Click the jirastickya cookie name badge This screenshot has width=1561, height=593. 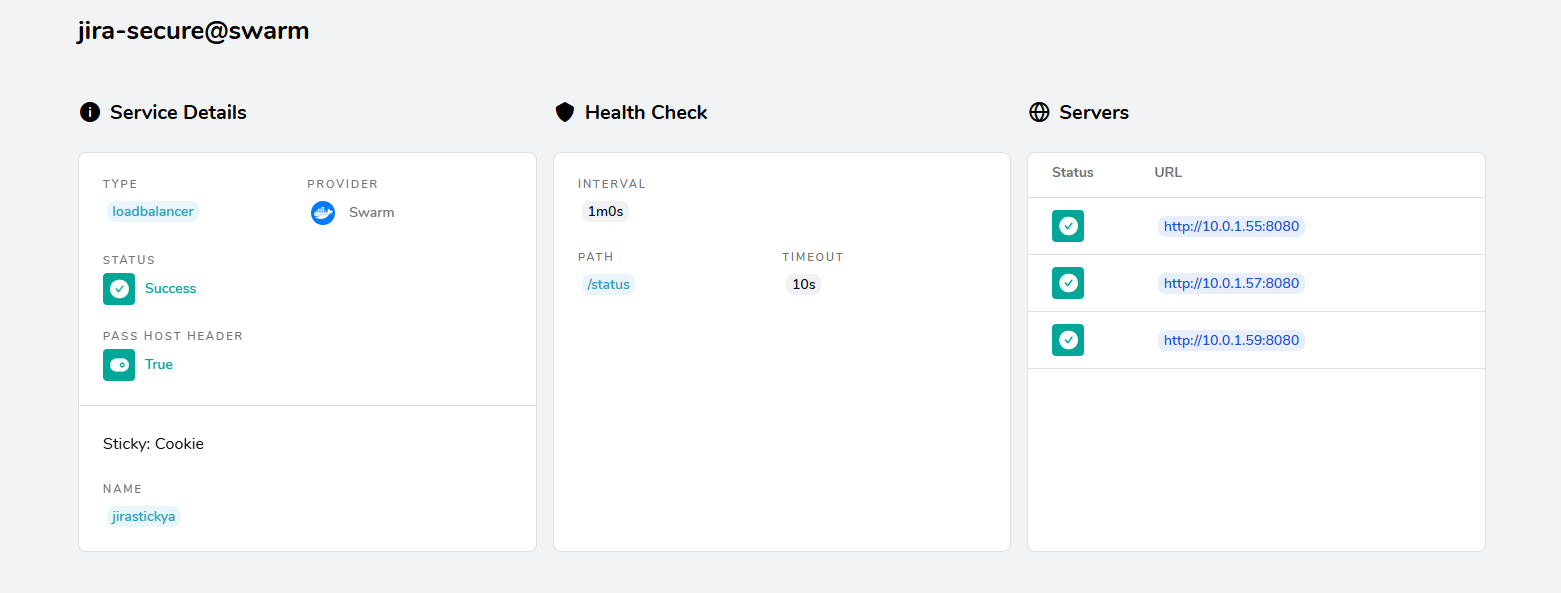(144, 516)
